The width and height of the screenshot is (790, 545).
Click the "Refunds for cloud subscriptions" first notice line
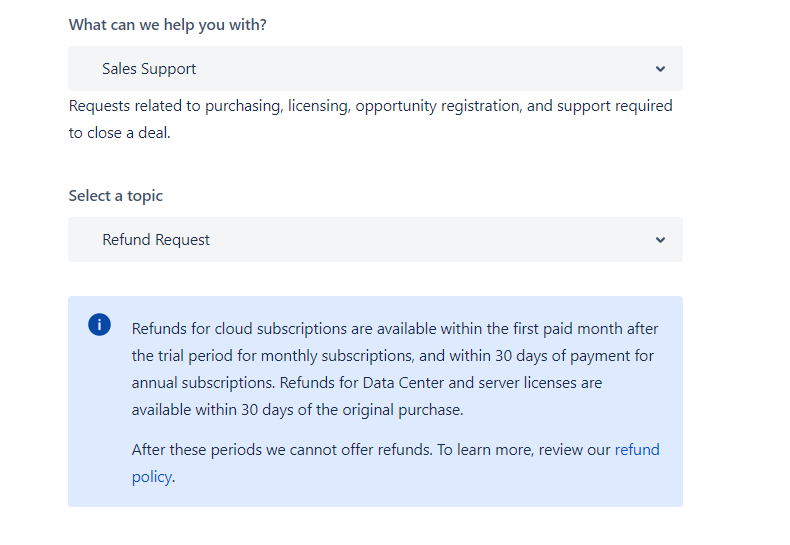[394, 328]
